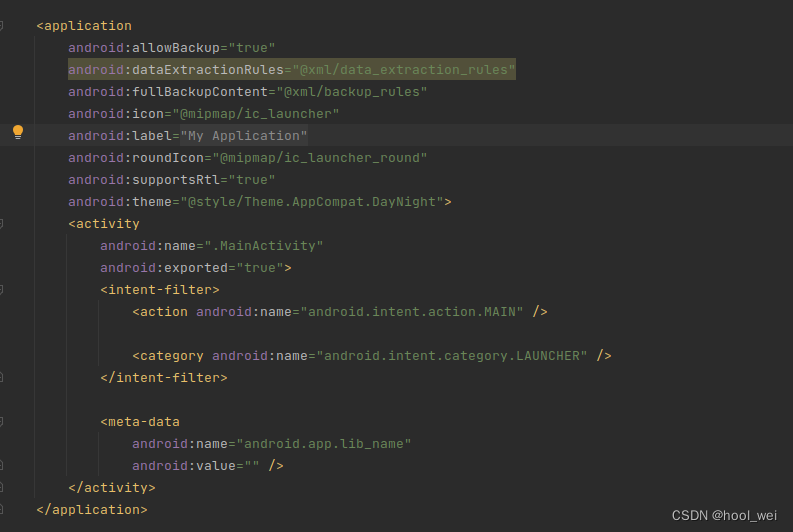
Task: Collapse the intent-filter opening tag fold marker
Action: pos(2,290)
